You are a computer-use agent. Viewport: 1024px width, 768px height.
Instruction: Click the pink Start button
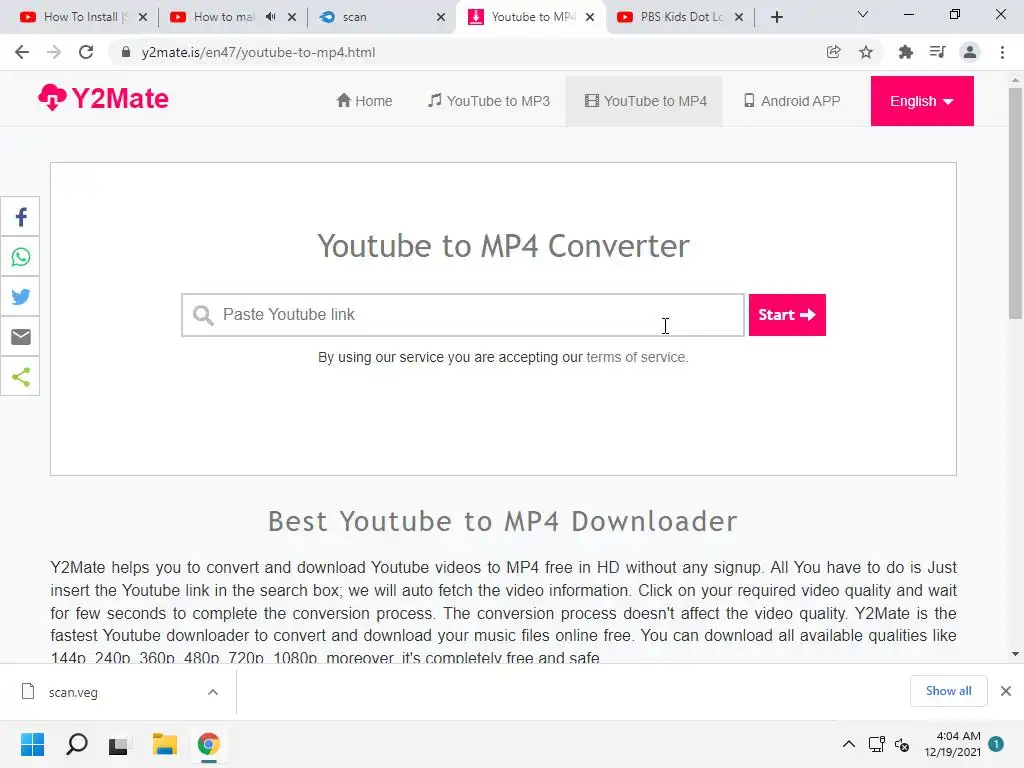coord(787,315)
